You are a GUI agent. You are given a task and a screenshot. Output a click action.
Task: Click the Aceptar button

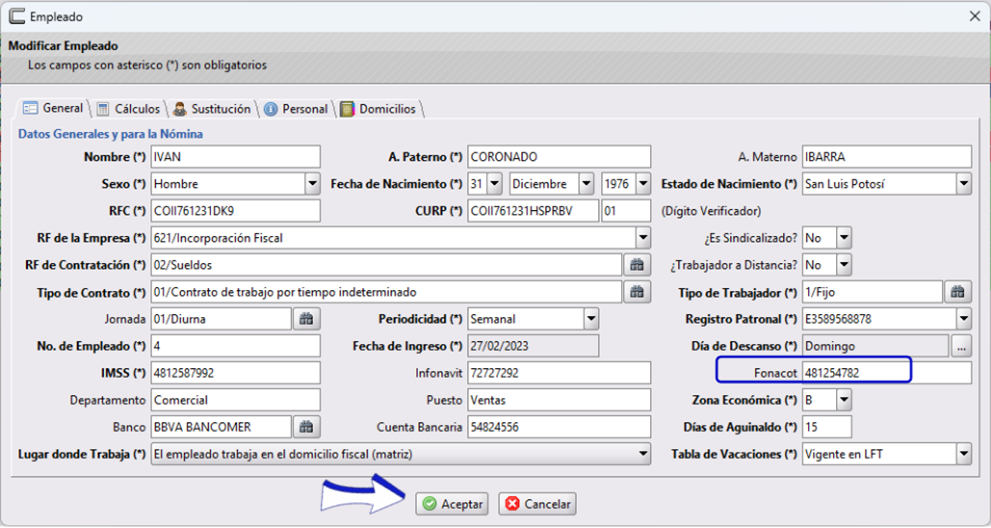point(453,504)
